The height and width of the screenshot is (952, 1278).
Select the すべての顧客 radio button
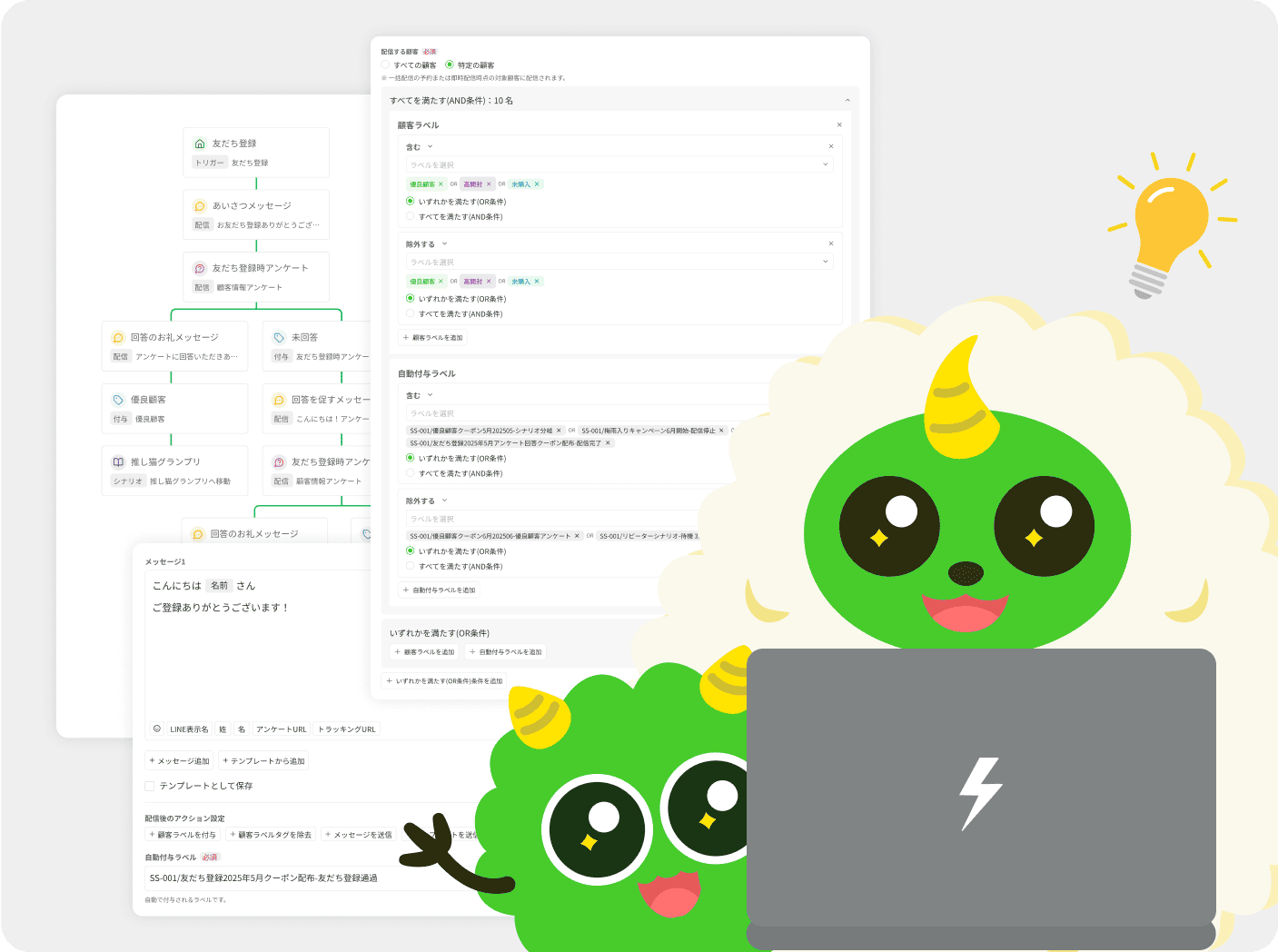tap(386, 65)
